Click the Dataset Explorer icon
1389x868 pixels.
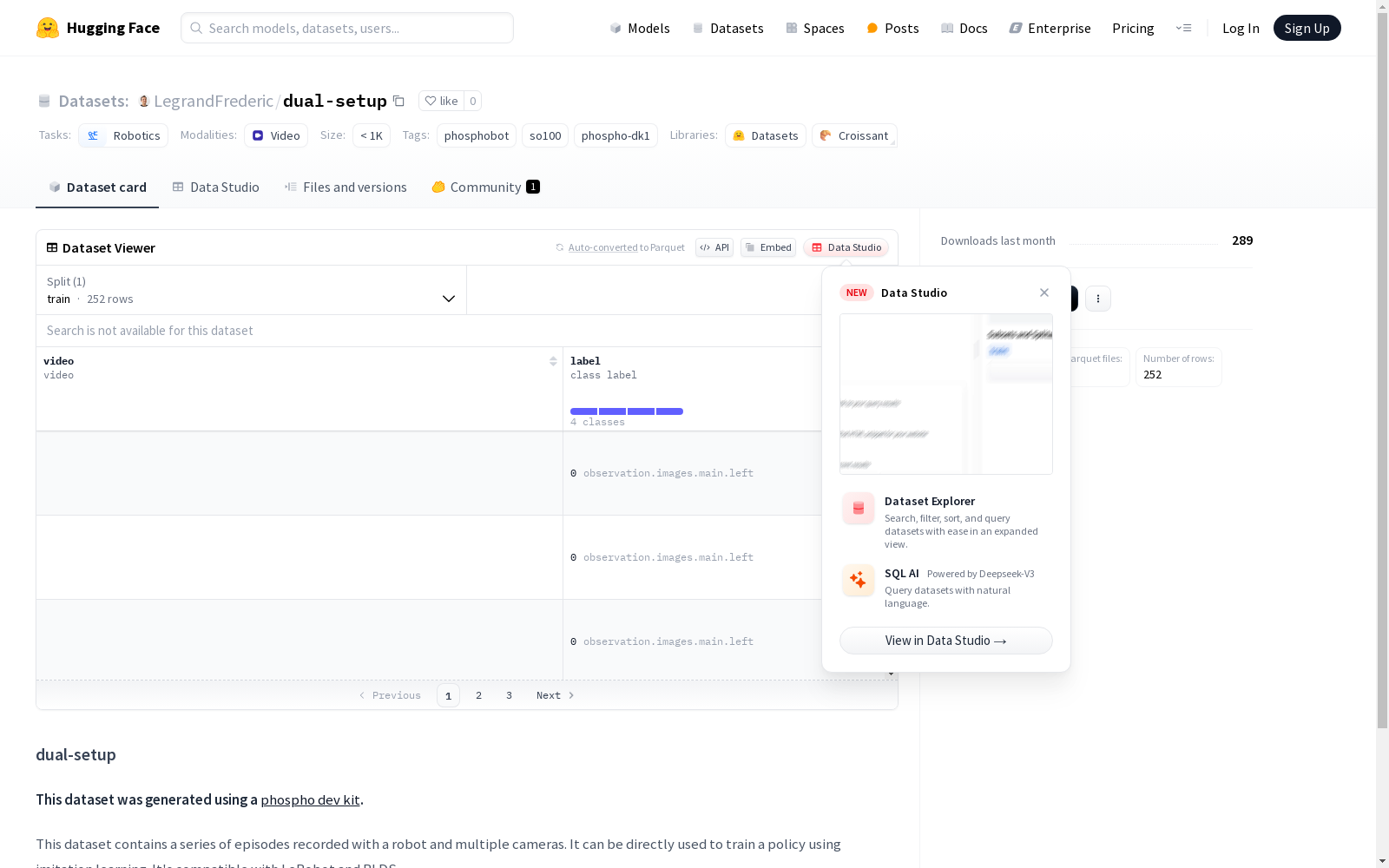coord(859,509)
